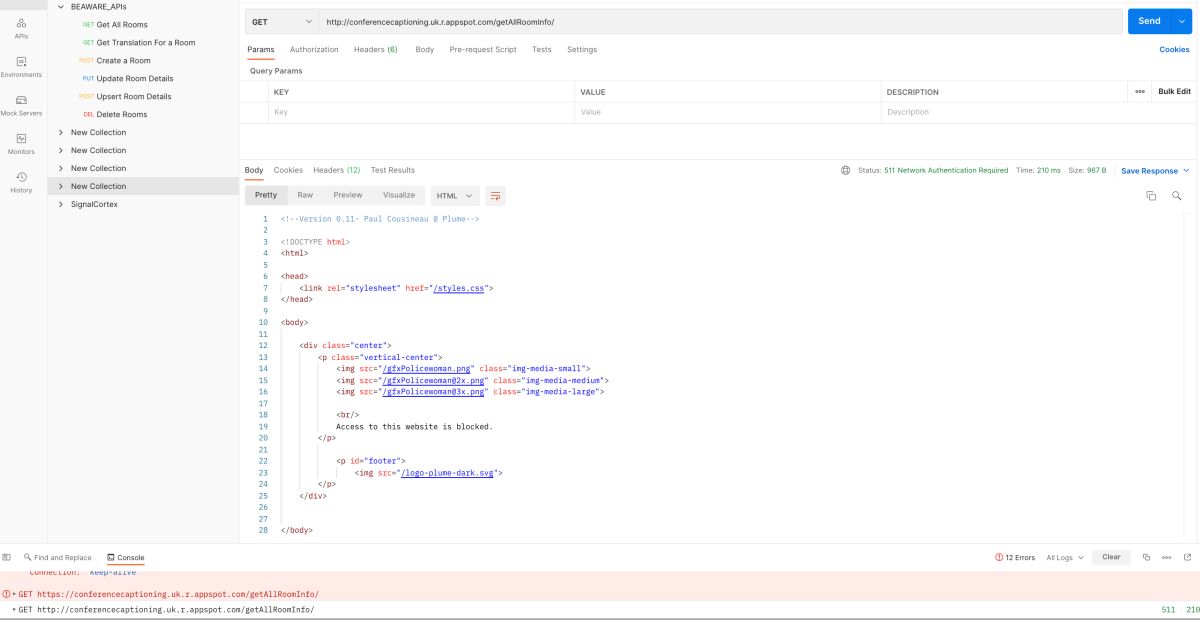This screenshot has height=620, width=1200.
Task: Open the Test Results tab
Action: point(393,170)
